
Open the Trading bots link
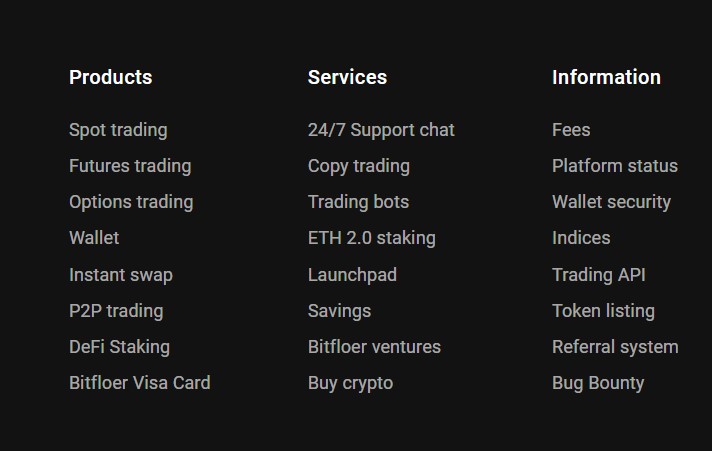pos(358,202)
